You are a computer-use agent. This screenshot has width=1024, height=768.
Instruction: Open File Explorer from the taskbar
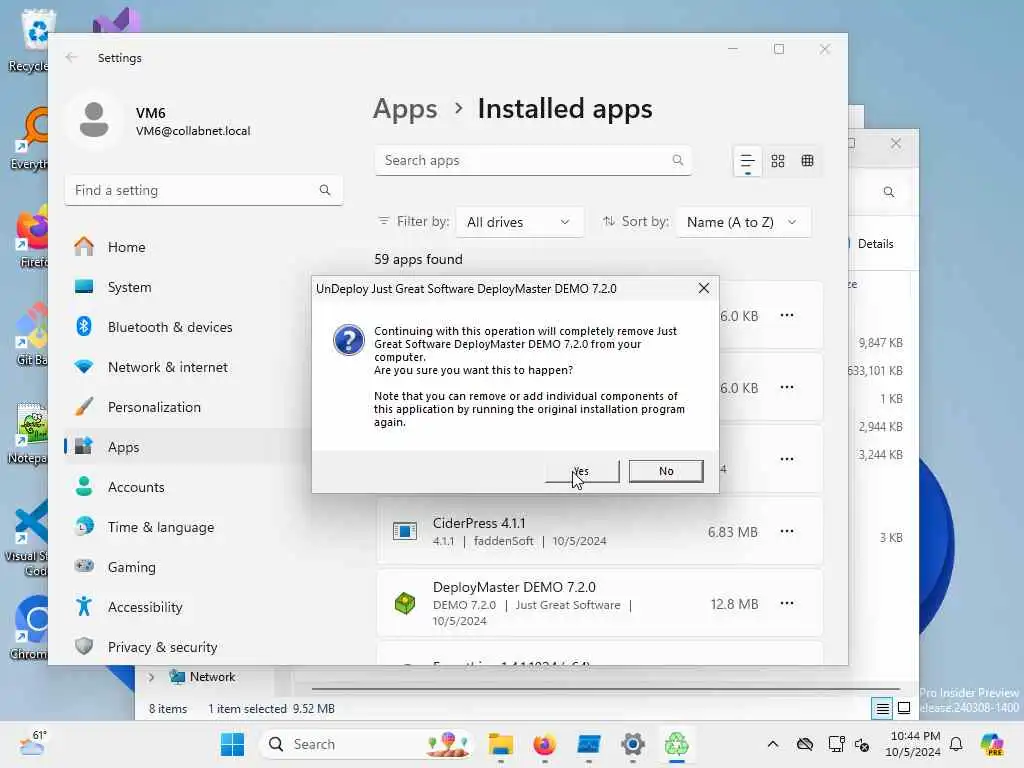click(x=500, y=744)
